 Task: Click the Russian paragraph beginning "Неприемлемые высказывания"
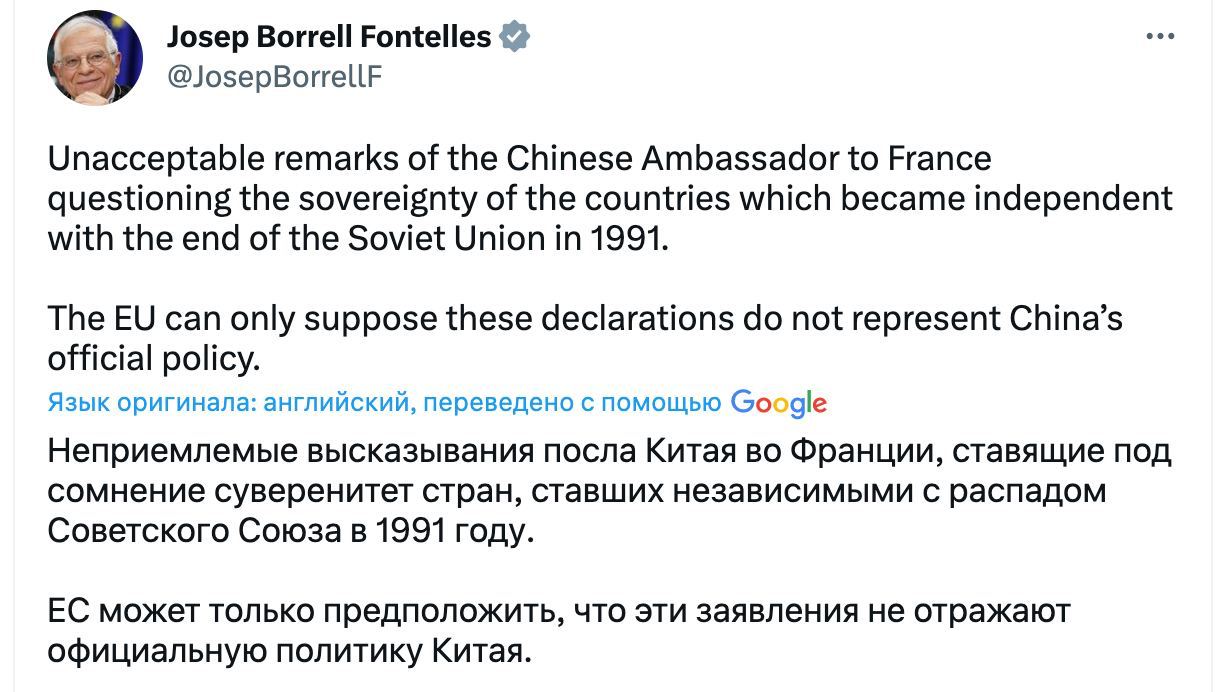tap(608, 491)
